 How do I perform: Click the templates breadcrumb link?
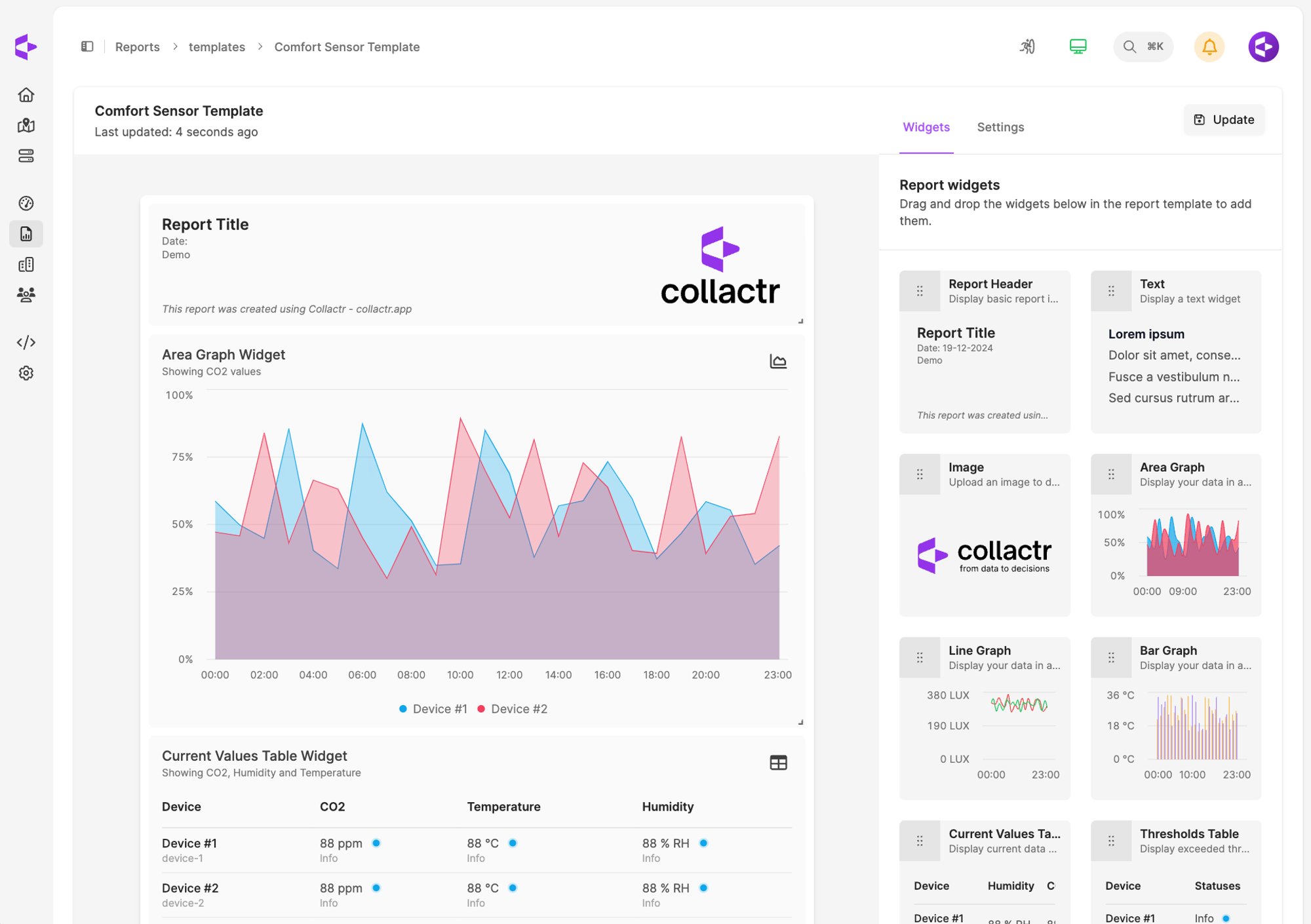(x=216, y=47)
